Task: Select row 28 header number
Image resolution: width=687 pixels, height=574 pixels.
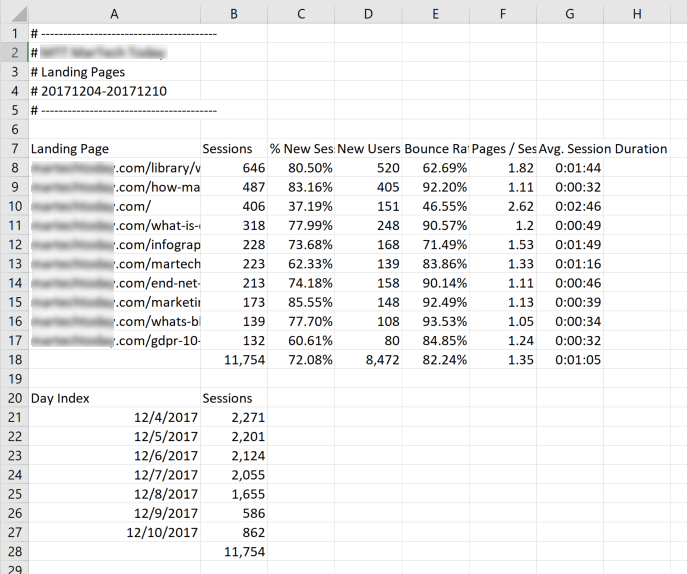Action: pyautogui.click(x=13, y=551)
